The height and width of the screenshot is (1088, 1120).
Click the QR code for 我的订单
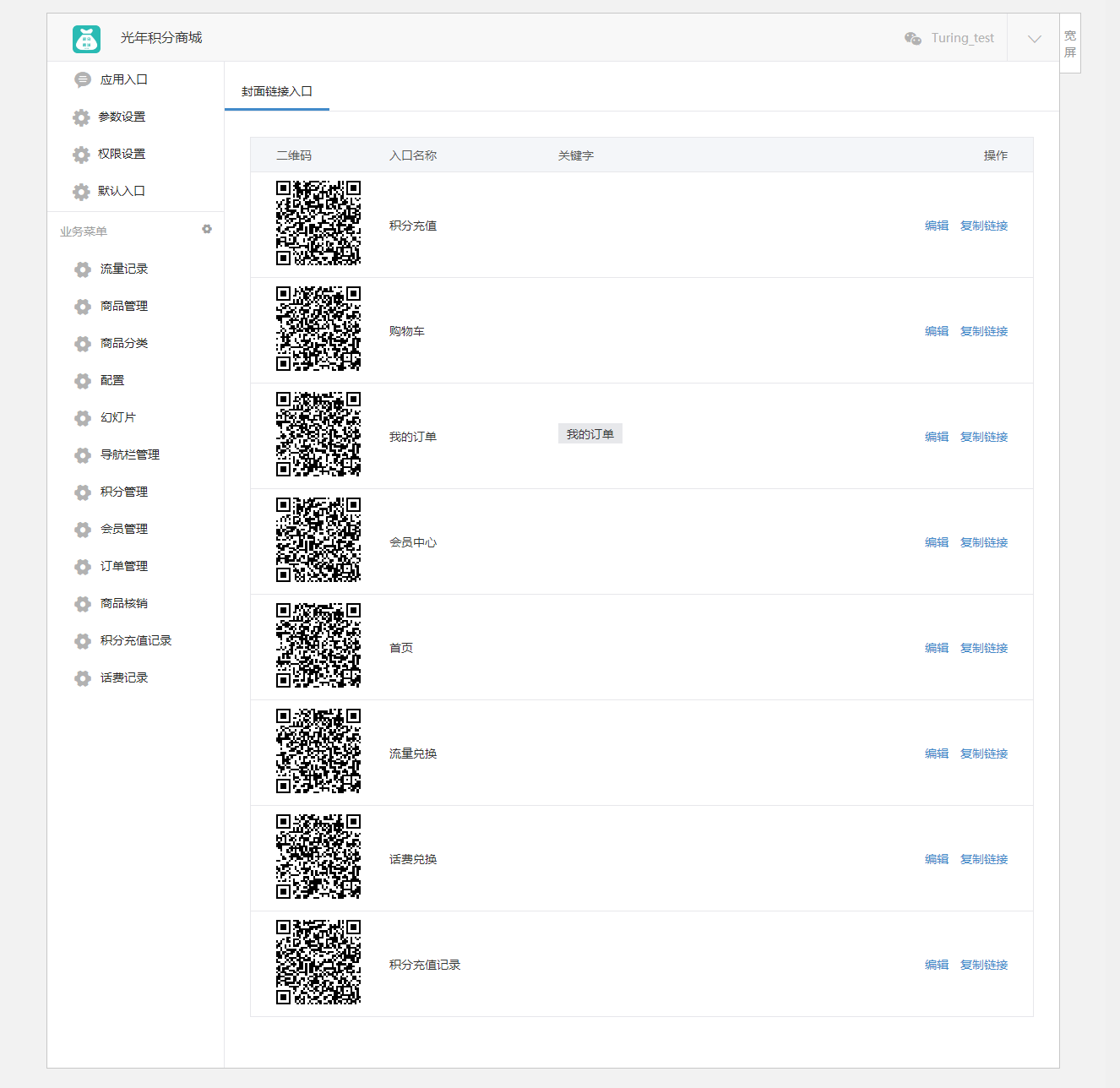[x=318, y=434]
